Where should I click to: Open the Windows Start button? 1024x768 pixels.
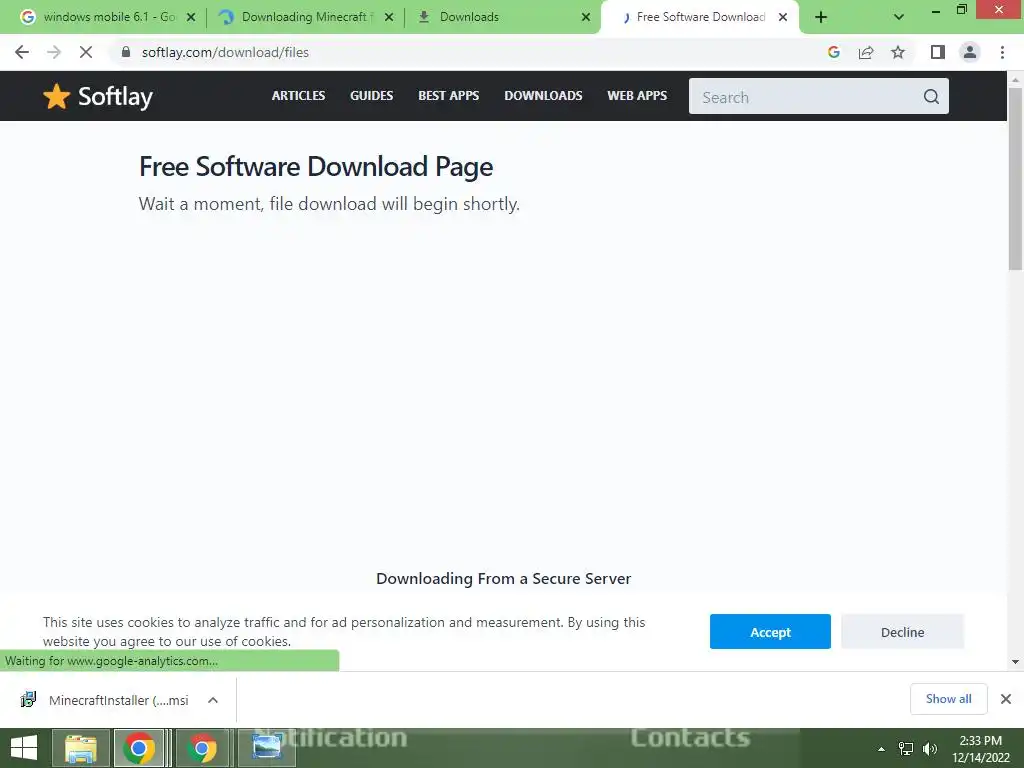point(24,748)
